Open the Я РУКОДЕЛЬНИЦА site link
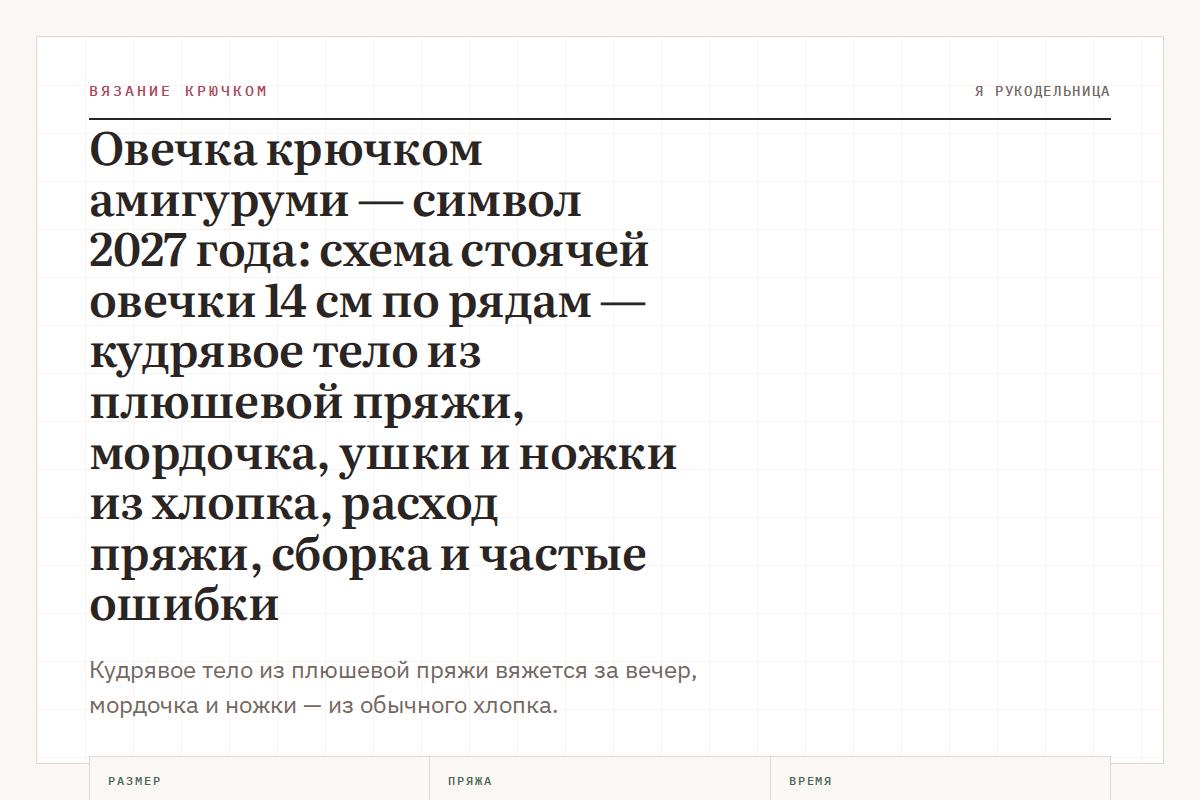 pos(1042,91)
